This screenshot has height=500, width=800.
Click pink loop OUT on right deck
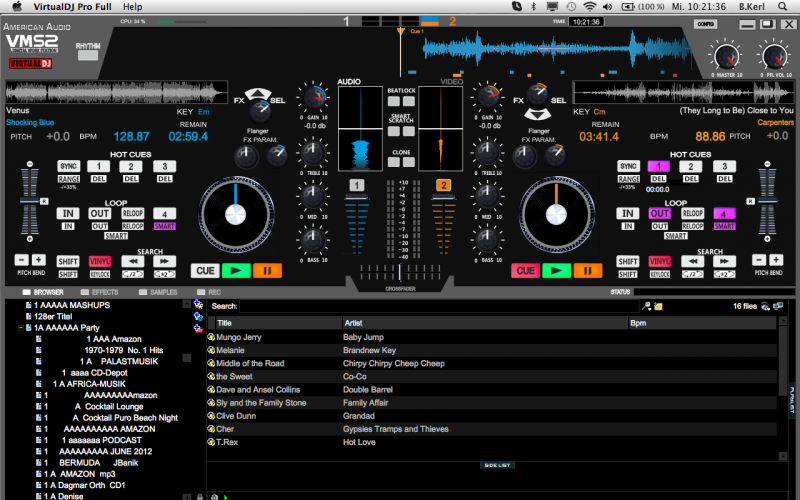[659, 213]
